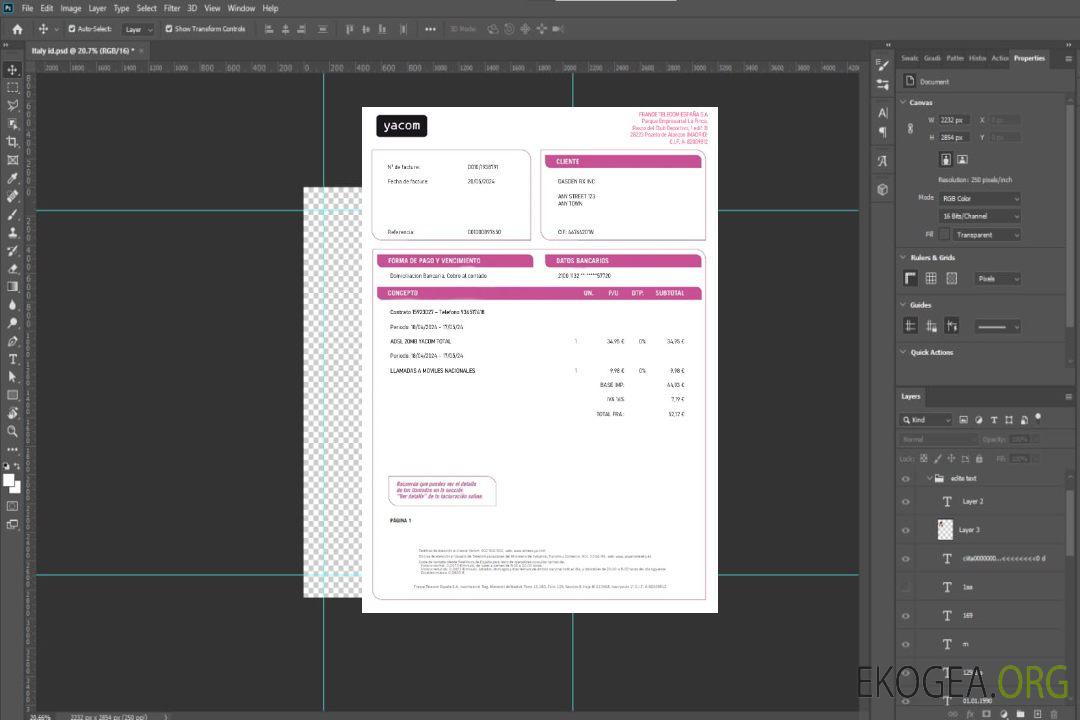
Task: Expand the Quick Actions section
Action: pyautogui.click(x=904, y=352)
